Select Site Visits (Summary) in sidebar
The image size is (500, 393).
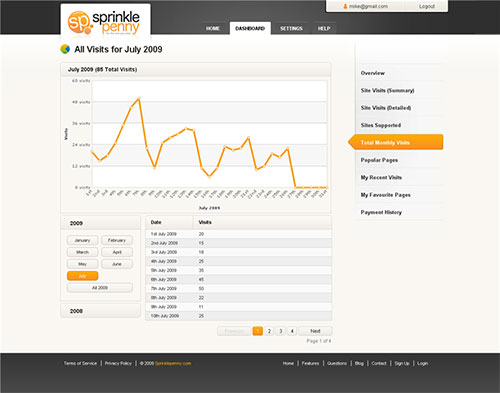click(x=387, y=90)
